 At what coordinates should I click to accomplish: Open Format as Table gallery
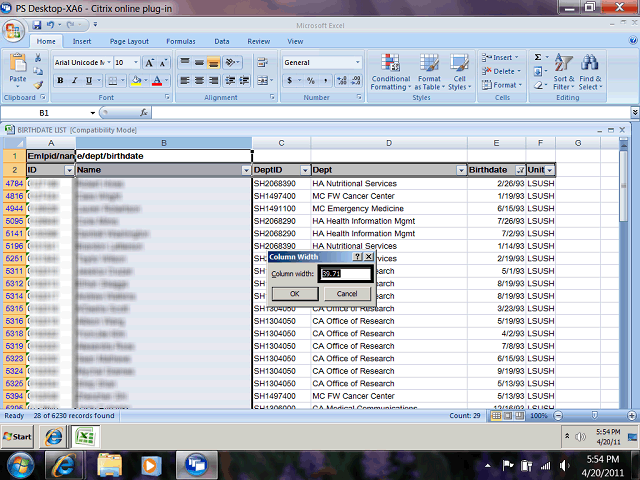429,72
